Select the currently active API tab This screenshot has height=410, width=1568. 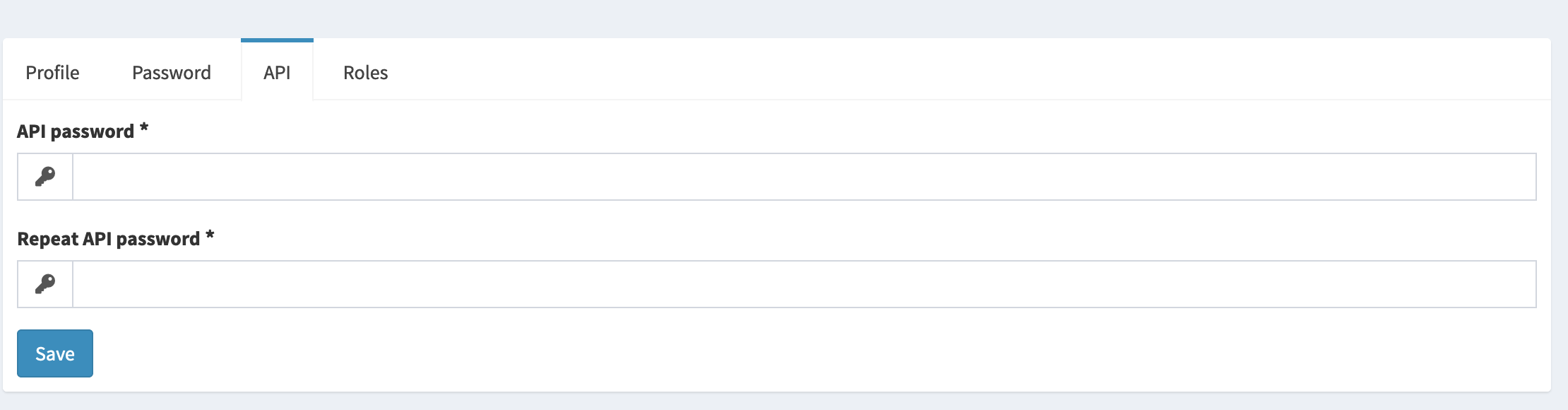click(x=277, y=71)
